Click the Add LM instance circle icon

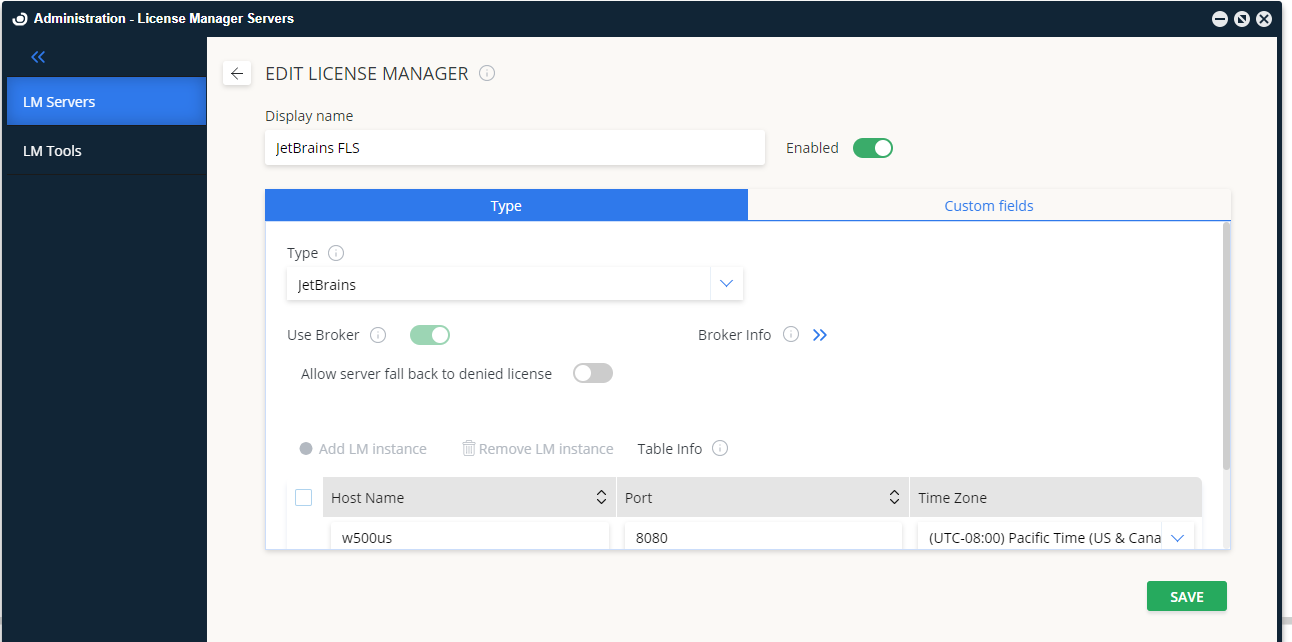pos(306,448)
